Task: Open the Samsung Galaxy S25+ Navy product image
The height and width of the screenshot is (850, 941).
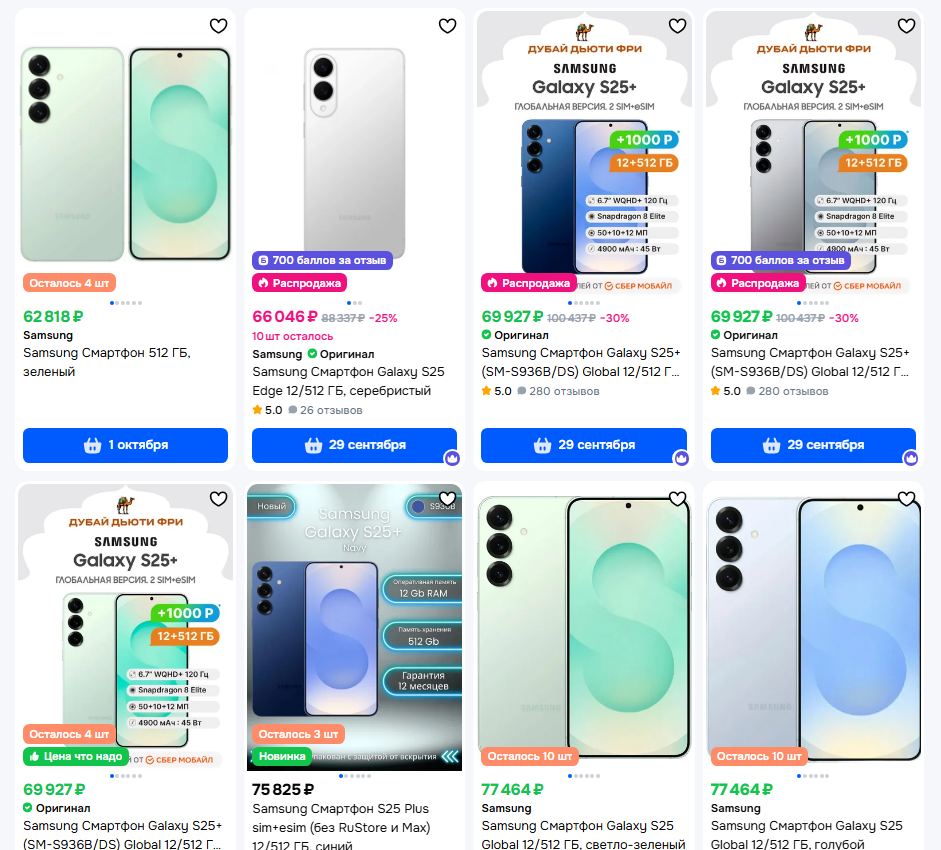Action: coord(354,627)
